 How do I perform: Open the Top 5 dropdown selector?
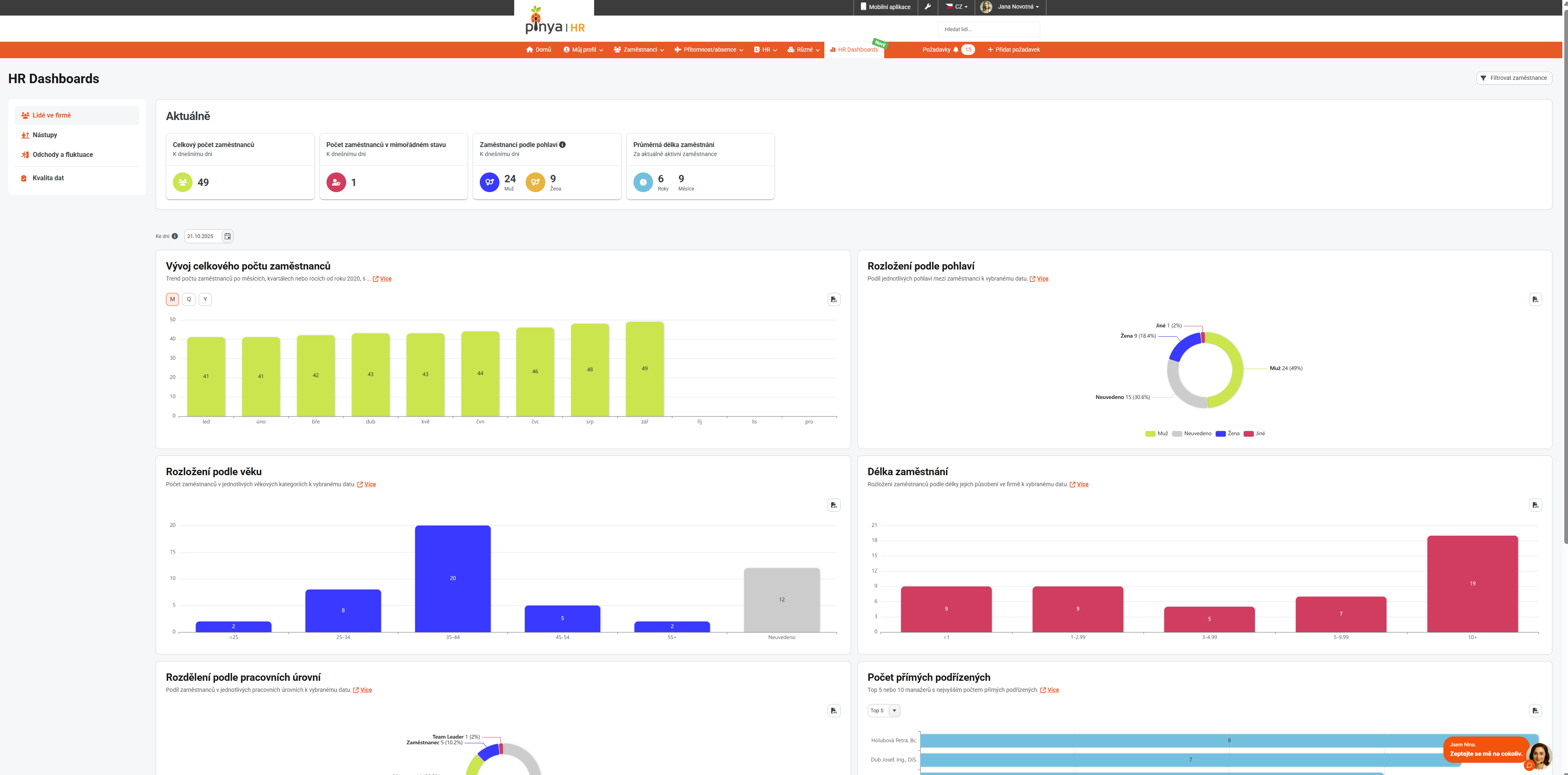click(883, 711)
